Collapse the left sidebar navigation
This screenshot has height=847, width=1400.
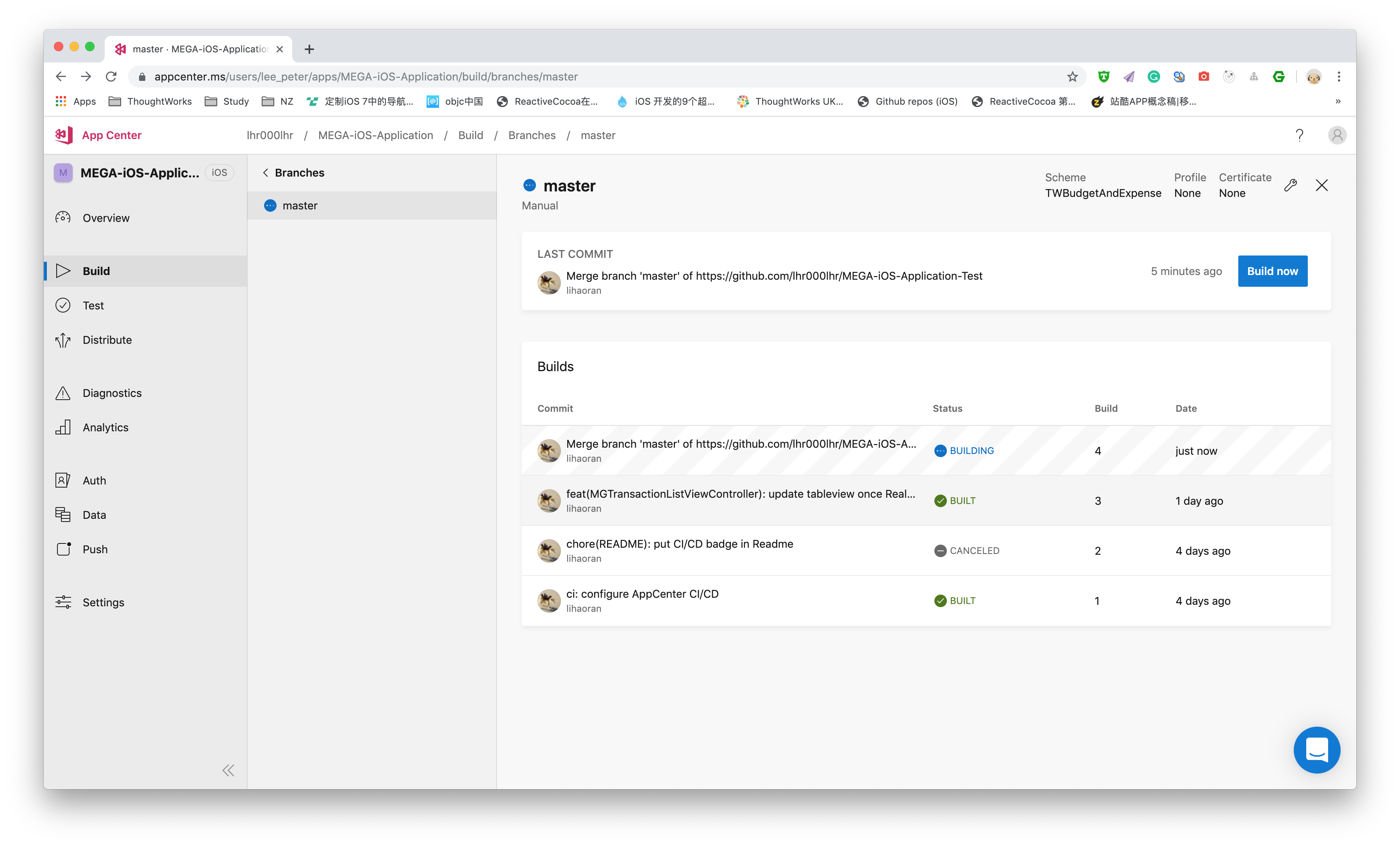pos(228,770)
